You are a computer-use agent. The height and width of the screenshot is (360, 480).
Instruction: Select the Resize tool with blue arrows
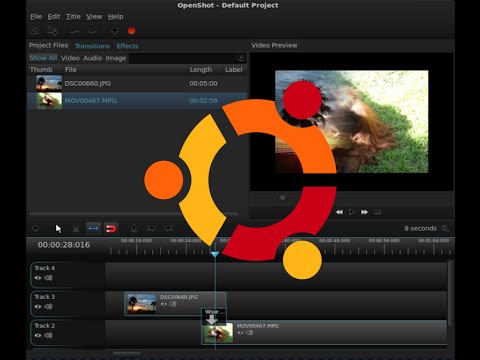tap(93, 229)
